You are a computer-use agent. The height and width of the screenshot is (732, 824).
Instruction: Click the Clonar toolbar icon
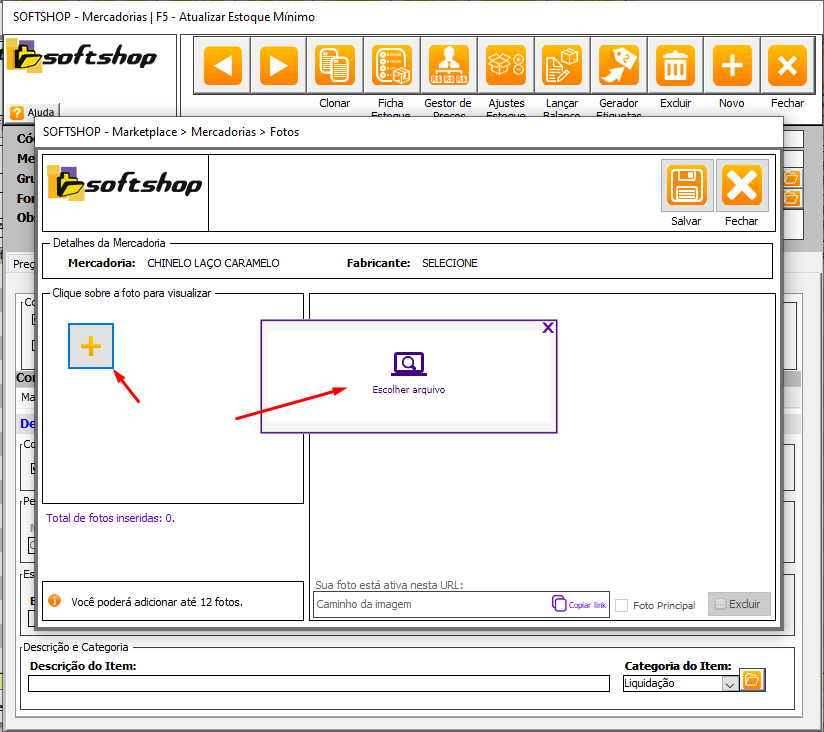[x=334, y=66]
